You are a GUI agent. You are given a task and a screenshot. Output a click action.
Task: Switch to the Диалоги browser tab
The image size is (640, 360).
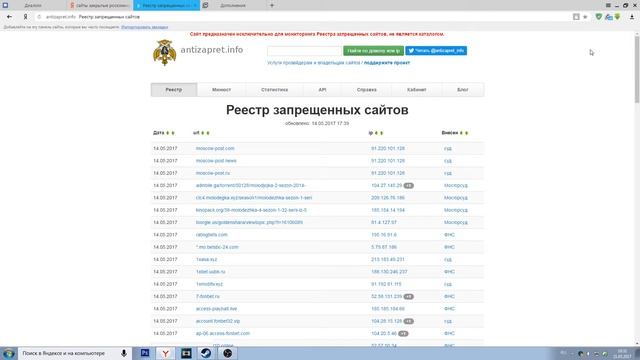point(33,5)
